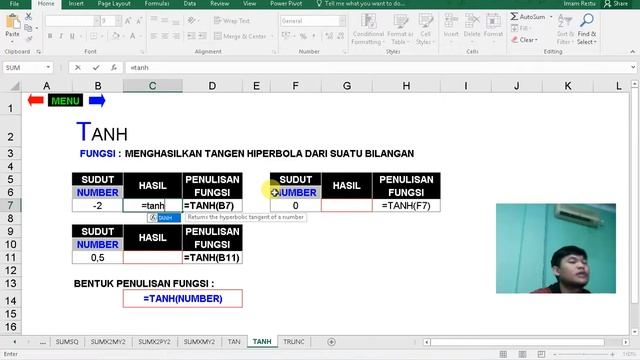Click the Share button
Screen dimensions: 640x360
tap(616, 4)
